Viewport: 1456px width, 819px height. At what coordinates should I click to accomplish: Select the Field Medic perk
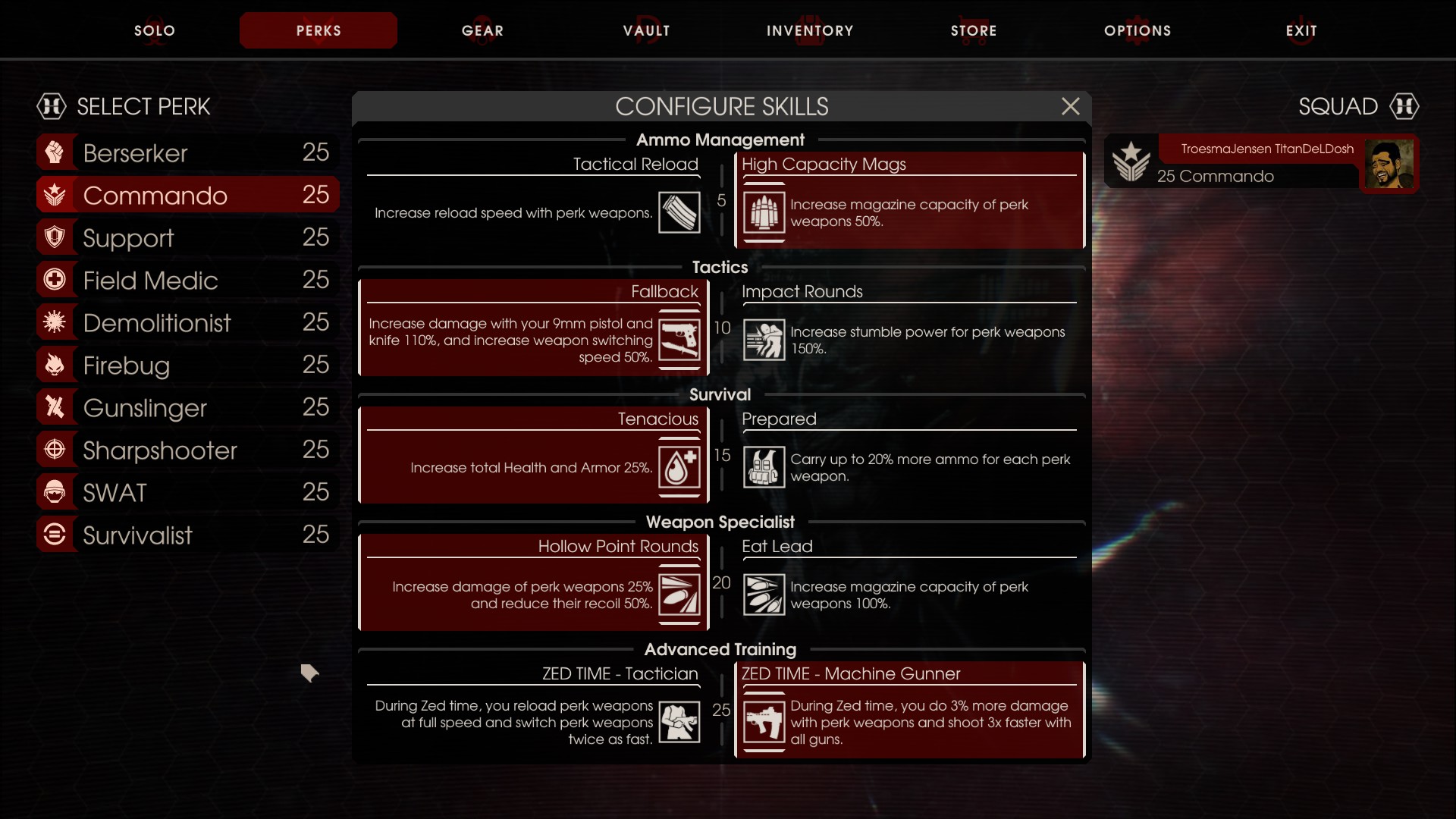coord(187,280)
